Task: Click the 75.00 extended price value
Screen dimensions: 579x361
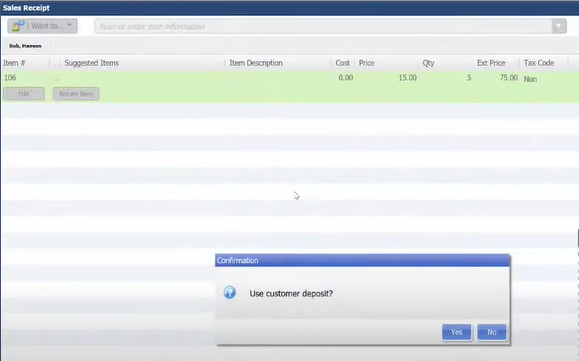Action: [508, 78]
